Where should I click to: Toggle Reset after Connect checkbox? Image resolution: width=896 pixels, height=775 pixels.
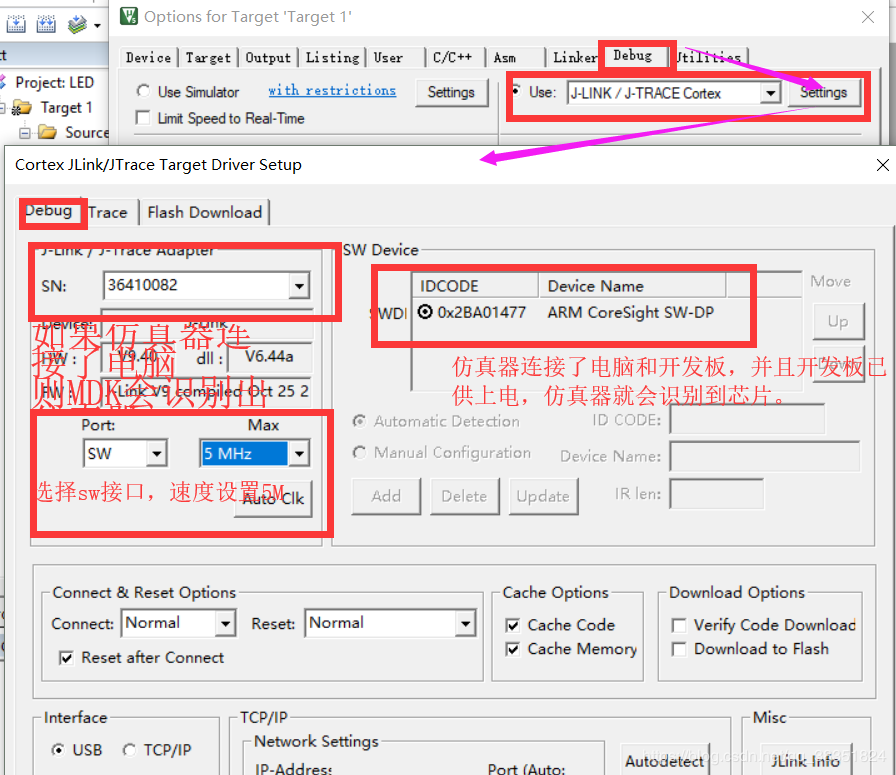[66, 658]
